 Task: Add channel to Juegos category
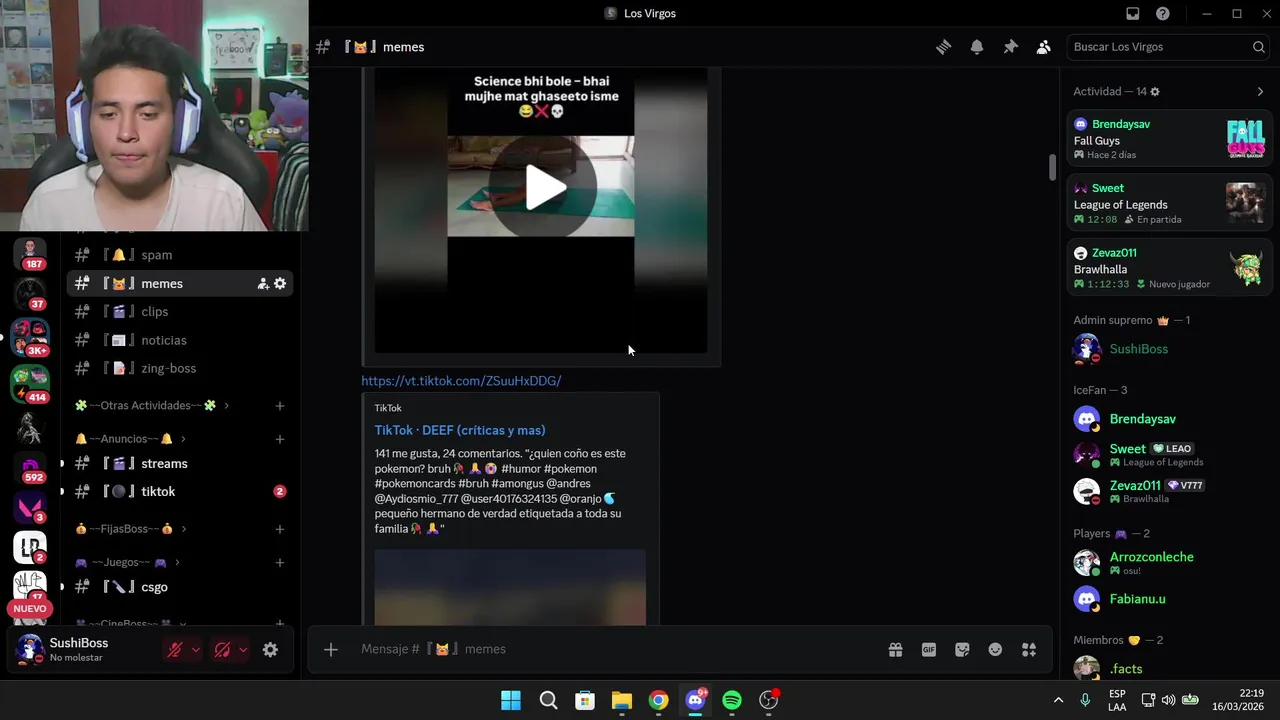pos(280,562)
